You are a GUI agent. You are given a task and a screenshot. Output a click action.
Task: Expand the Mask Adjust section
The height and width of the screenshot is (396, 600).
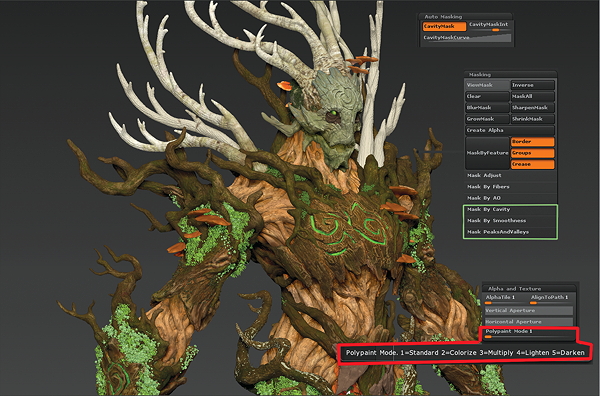tap(510, 176)
